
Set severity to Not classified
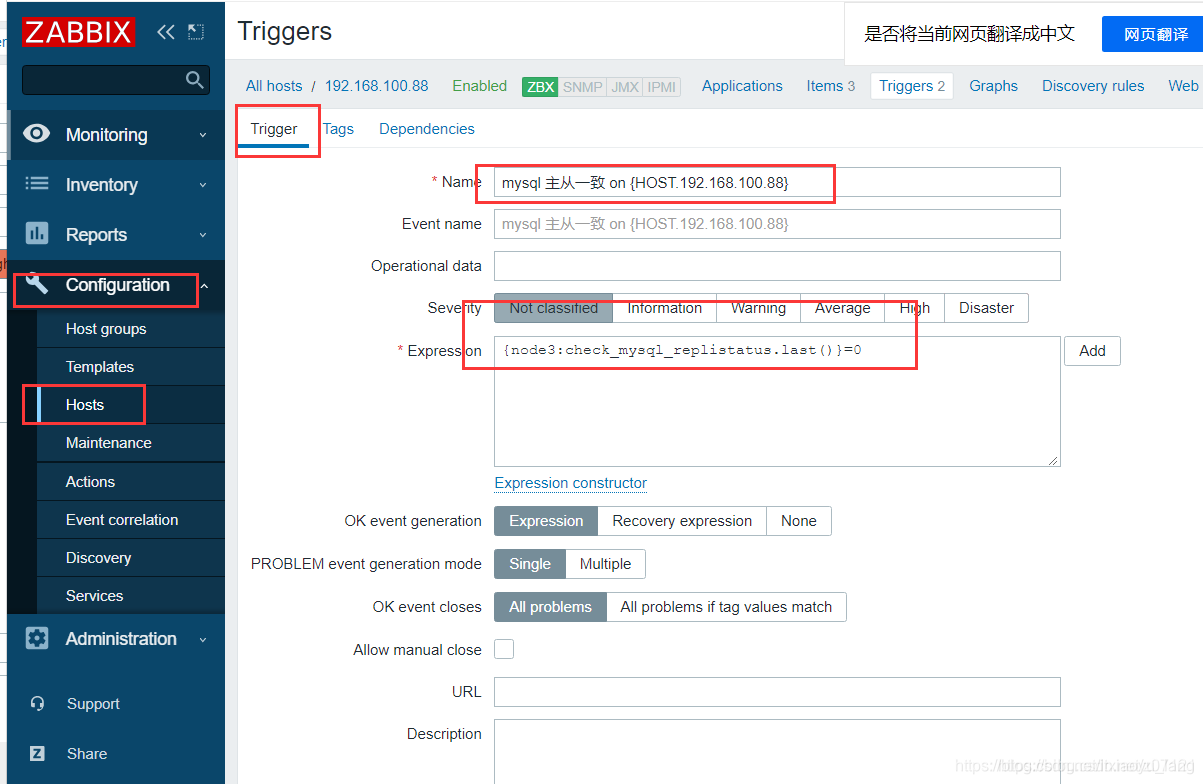pyautogui.click(x=553, y=308)
